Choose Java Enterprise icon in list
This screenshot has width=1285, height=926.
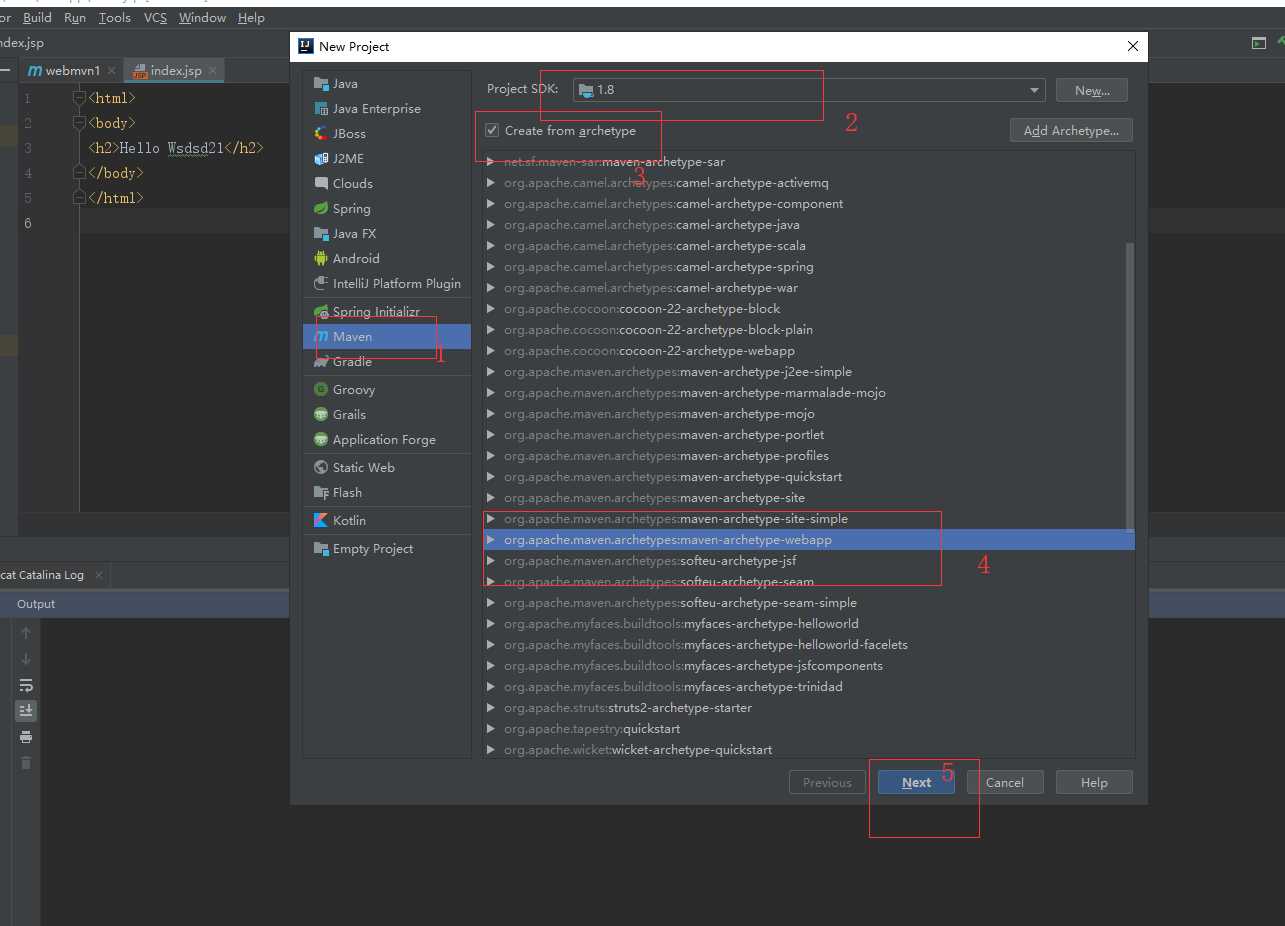coord(320,109)
